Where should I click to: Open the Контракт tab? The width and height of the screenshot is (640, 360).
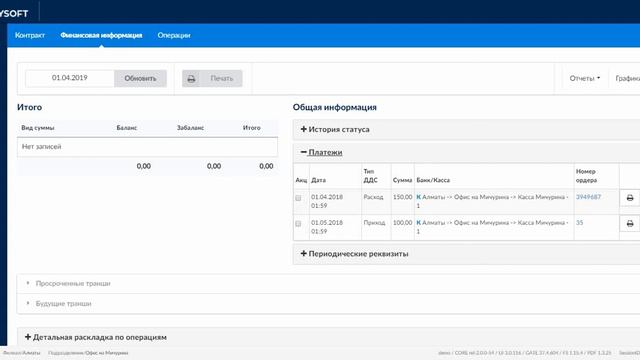[30, 36]
